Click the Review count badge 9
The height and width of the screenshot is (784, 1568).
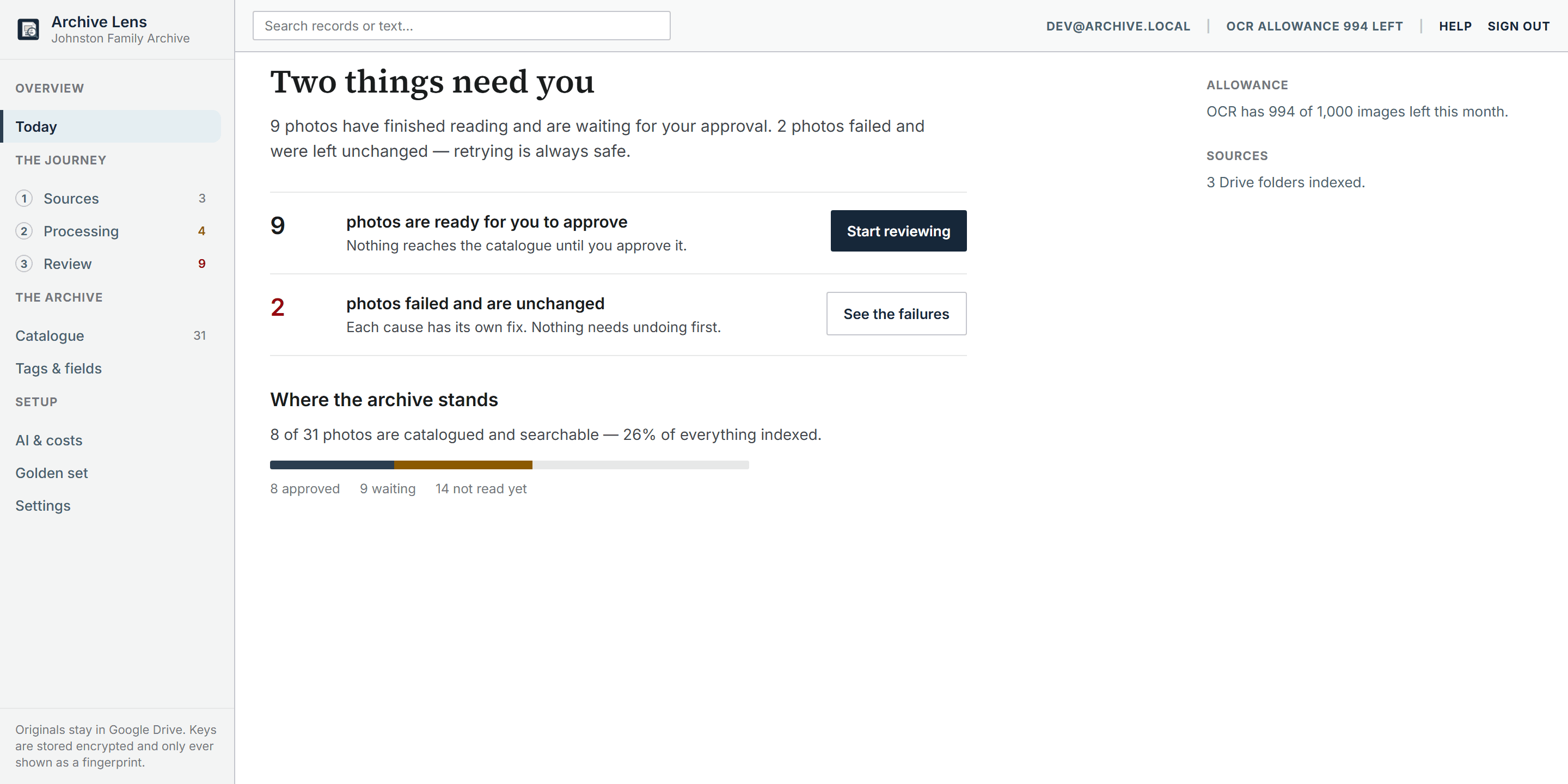(x=201, y=264)
